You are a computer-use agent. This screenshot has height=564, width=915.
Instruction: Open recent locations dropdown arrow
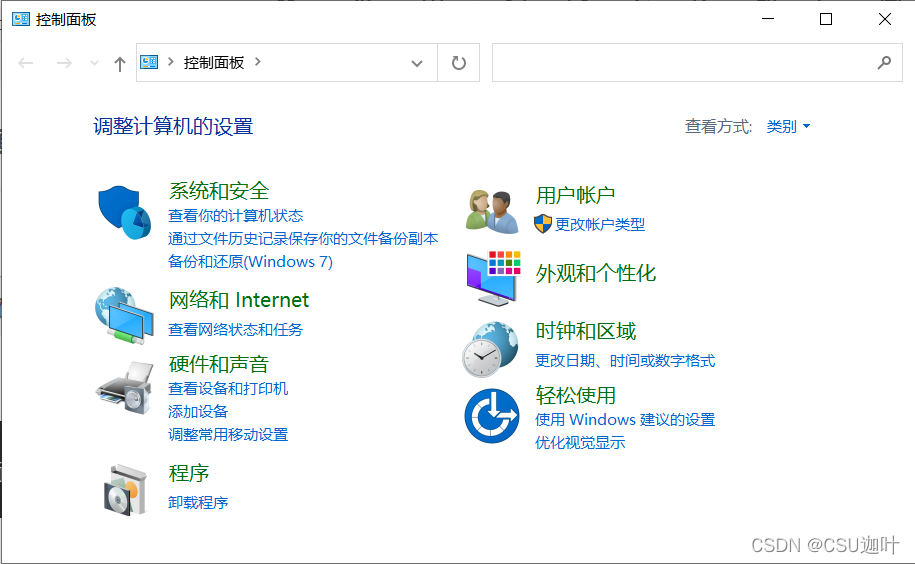click(x=94, y=63)
